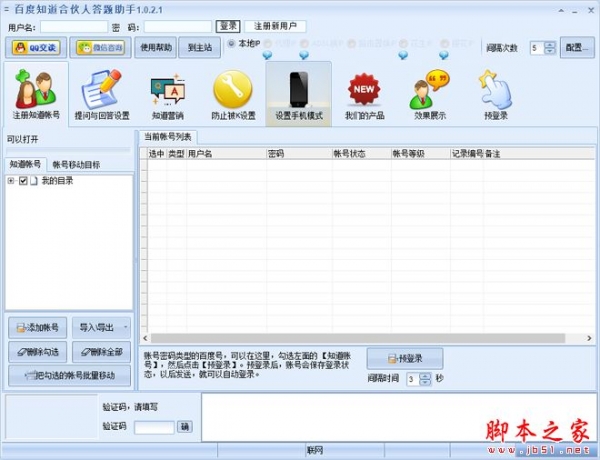The width and height of the screenshot is (600, 460).
Task: Open 我们的产品 NEW badge icon
Action: tap(364, 94)
